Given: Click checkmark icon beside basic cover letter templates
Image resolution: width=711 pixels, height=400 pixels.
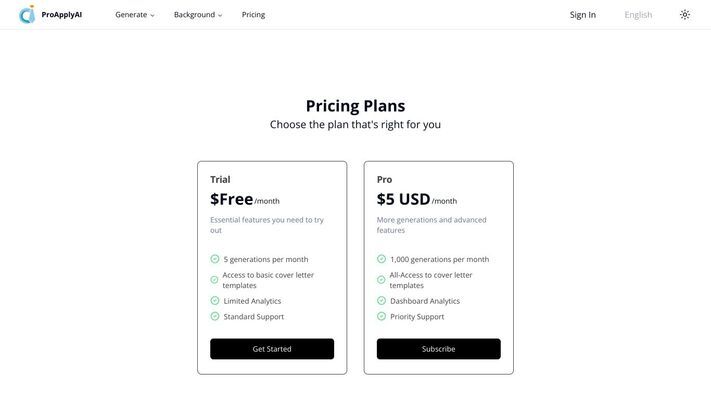Looking at the screenshot, I should 214,280.
